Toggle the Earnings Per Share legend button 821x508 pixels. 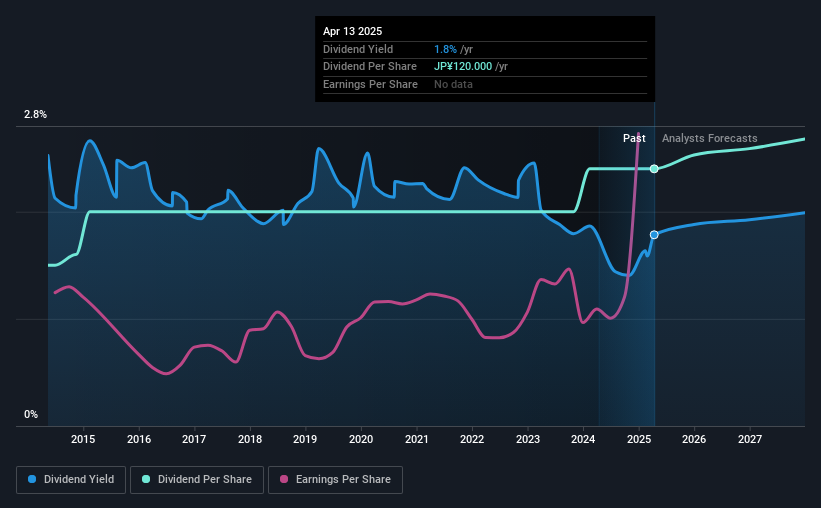click(335, 480)
